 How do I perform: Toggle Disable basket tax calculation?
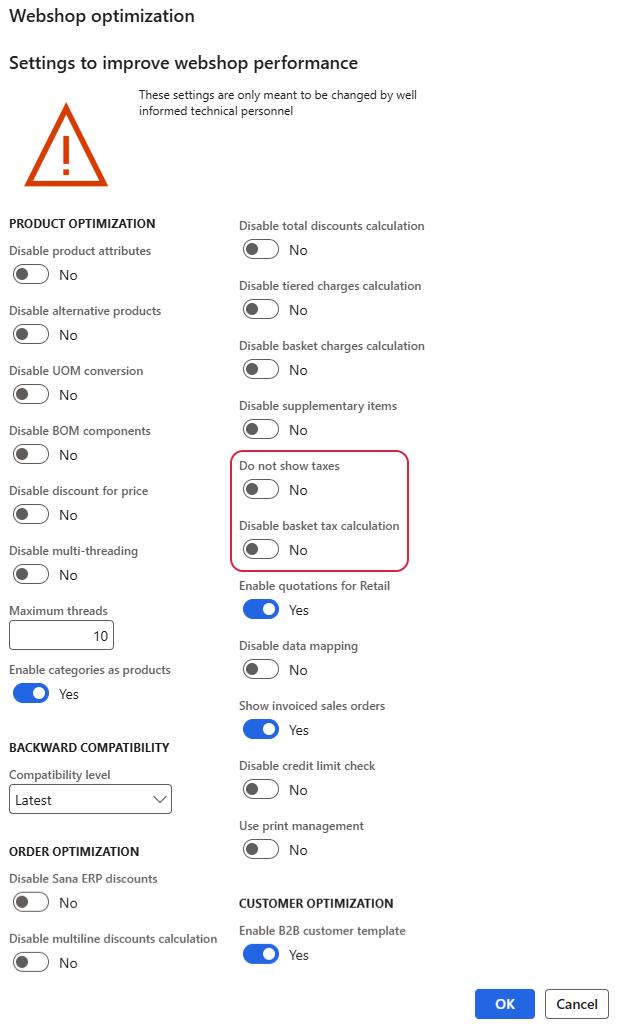coord(261,549)
